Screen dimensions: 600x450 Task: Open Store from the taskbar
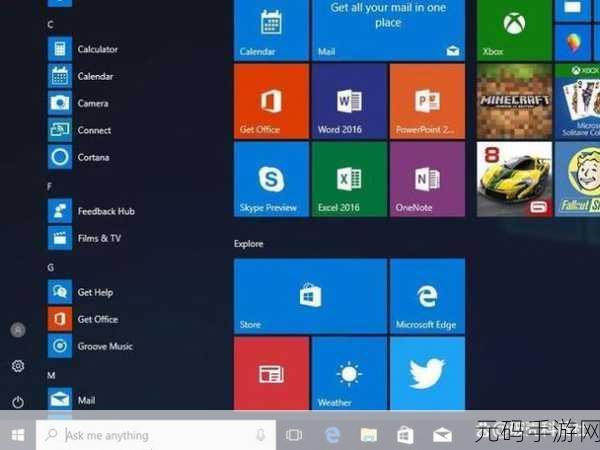pos(405,435)
